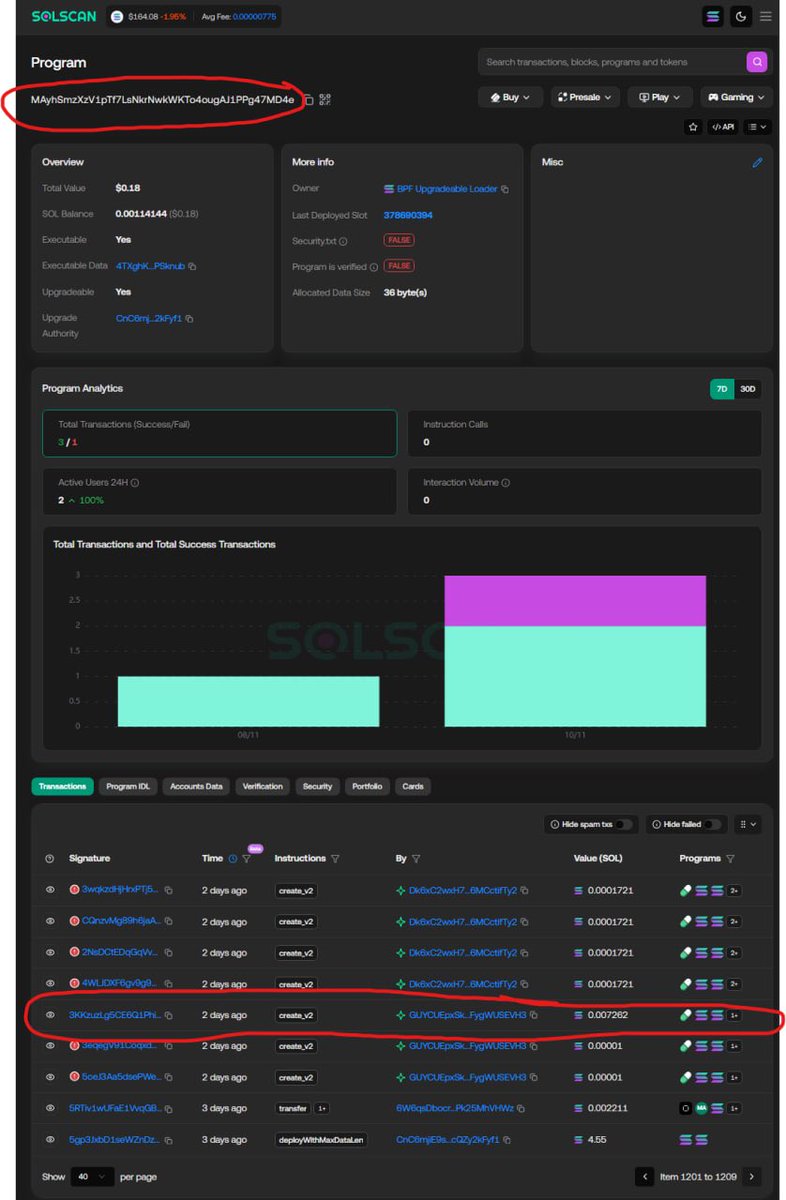Show the Active Users 24H info icon
This screenshot has width=786, height=1200.
[x=135, y=483]
